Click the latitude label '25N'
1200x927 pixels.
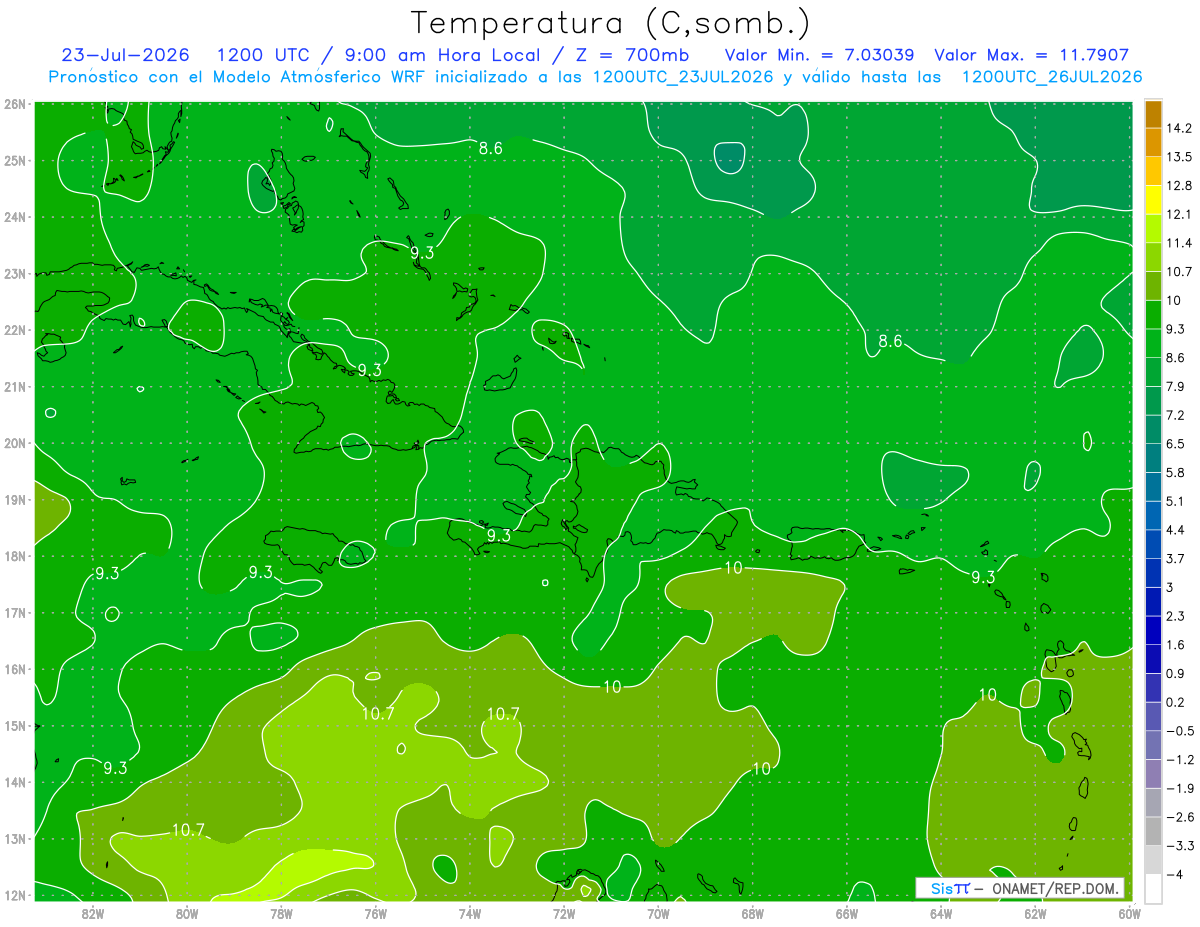tap(15, 160)
